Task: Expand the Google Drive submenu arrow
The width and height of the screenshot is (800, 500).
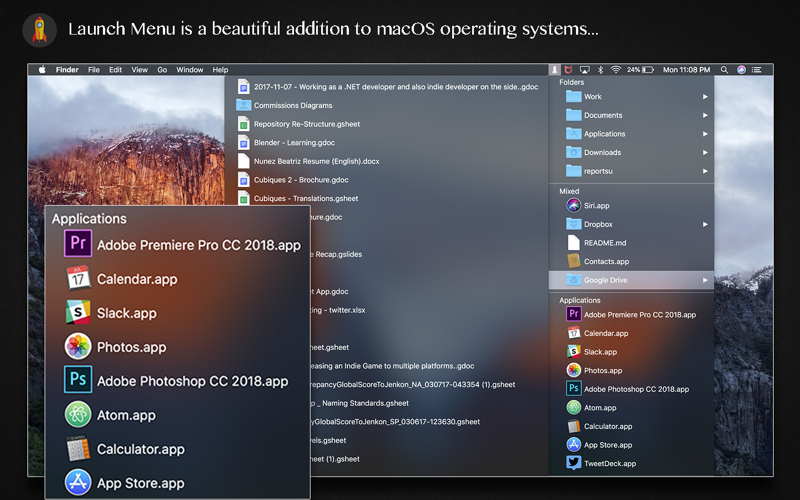Action: 705,280
